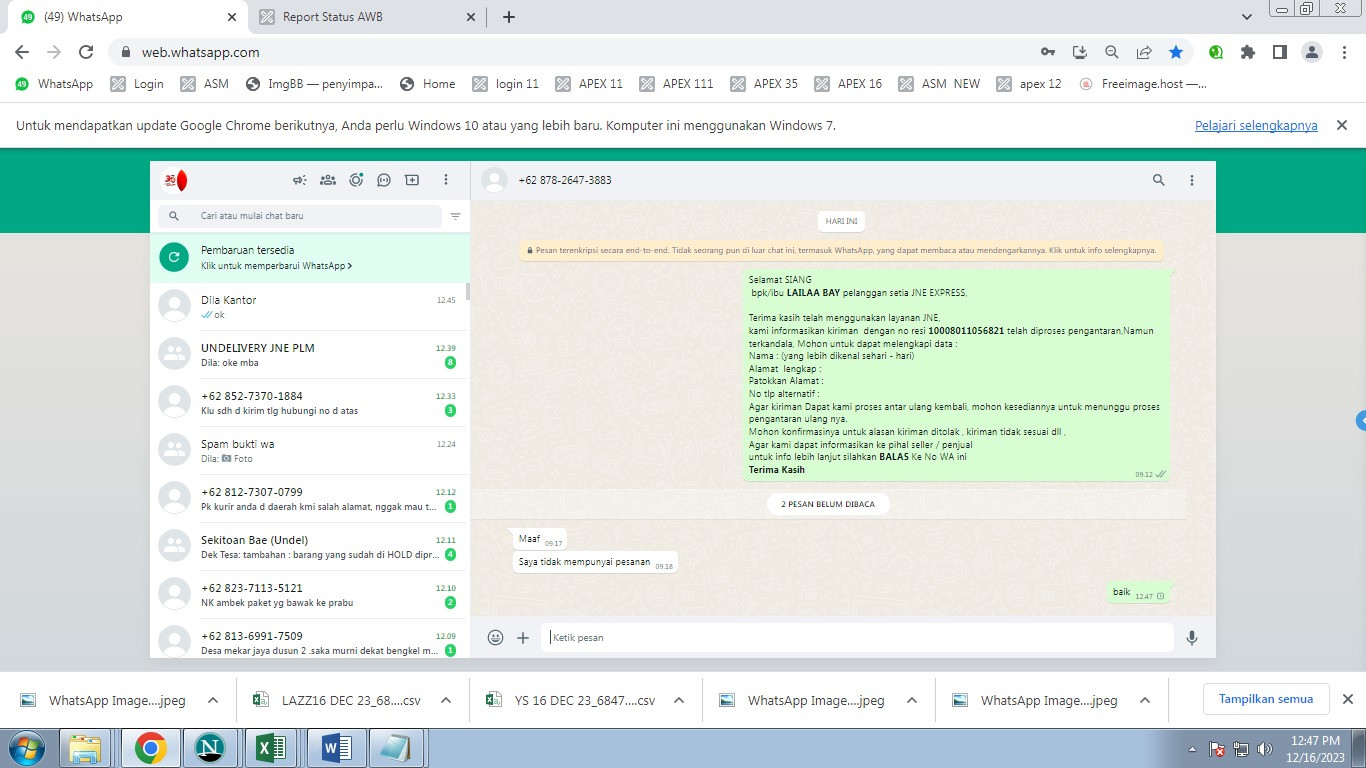Viewport: 1366px width, 768px height.
Task: Open Excel from the taskbar
Action: tap(271, 748)
